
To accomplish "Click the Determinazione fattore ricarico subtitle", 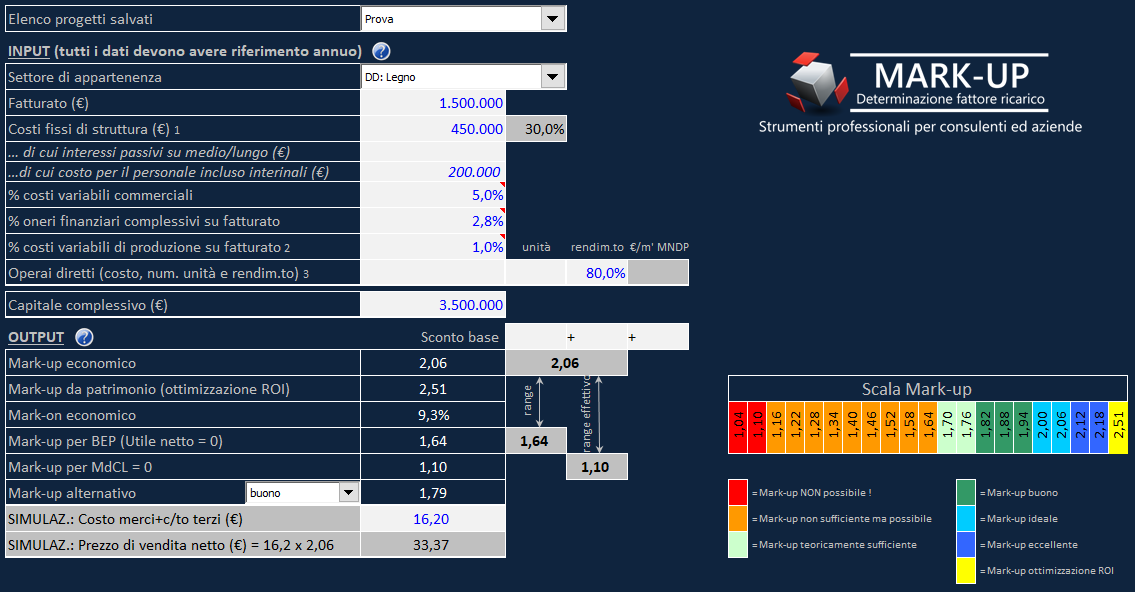I will (950, 99).
